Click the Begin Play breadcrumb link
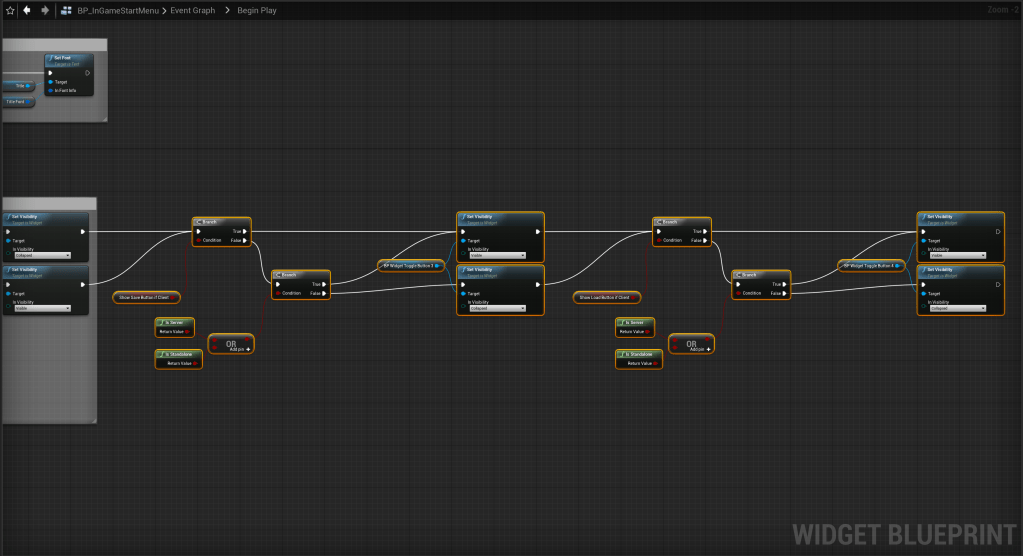Screen dimensions: 1023x556 pos(257,10)
